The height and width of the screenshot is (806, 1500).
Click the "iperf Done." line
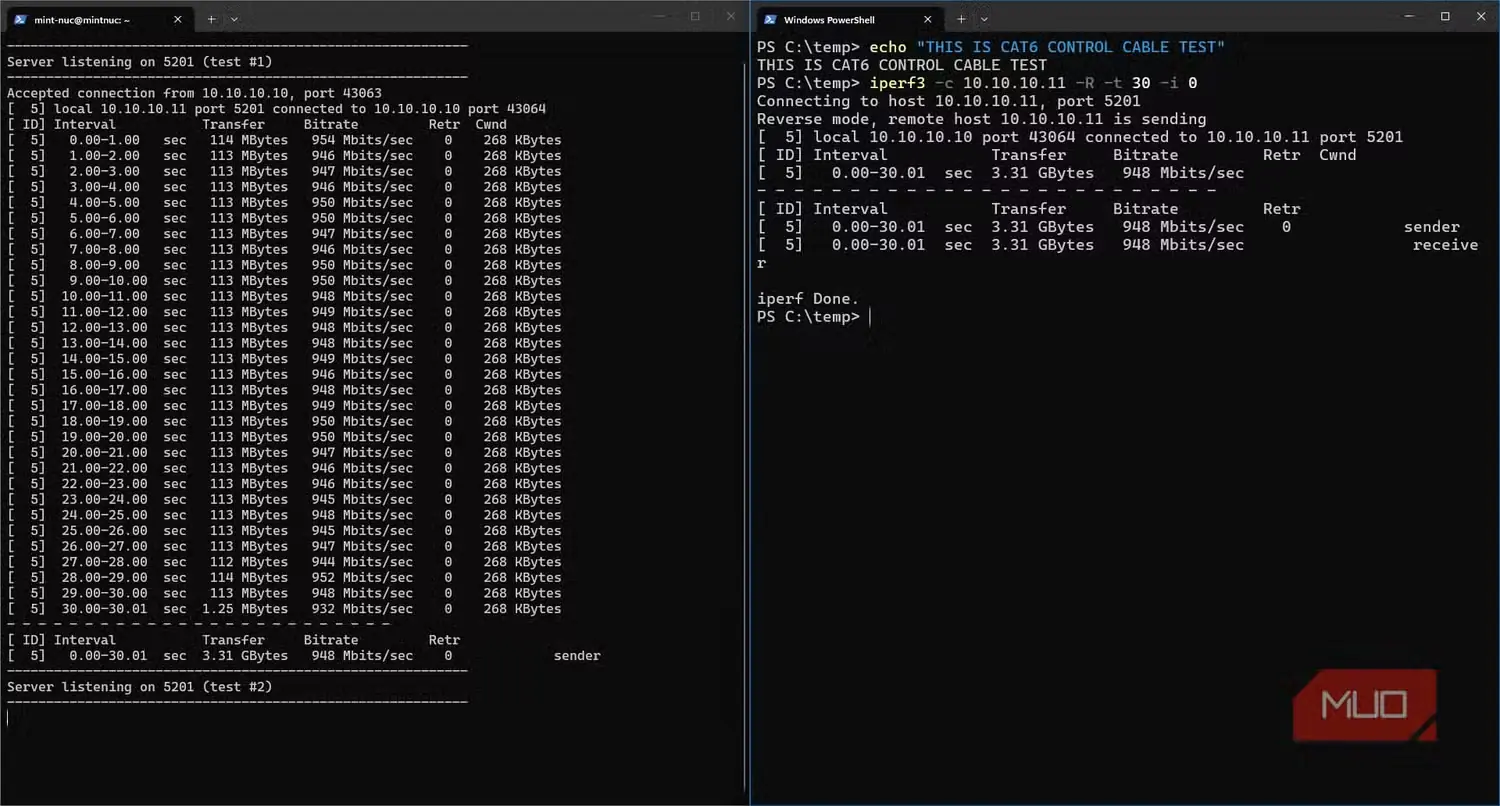[x=807, y=299]
